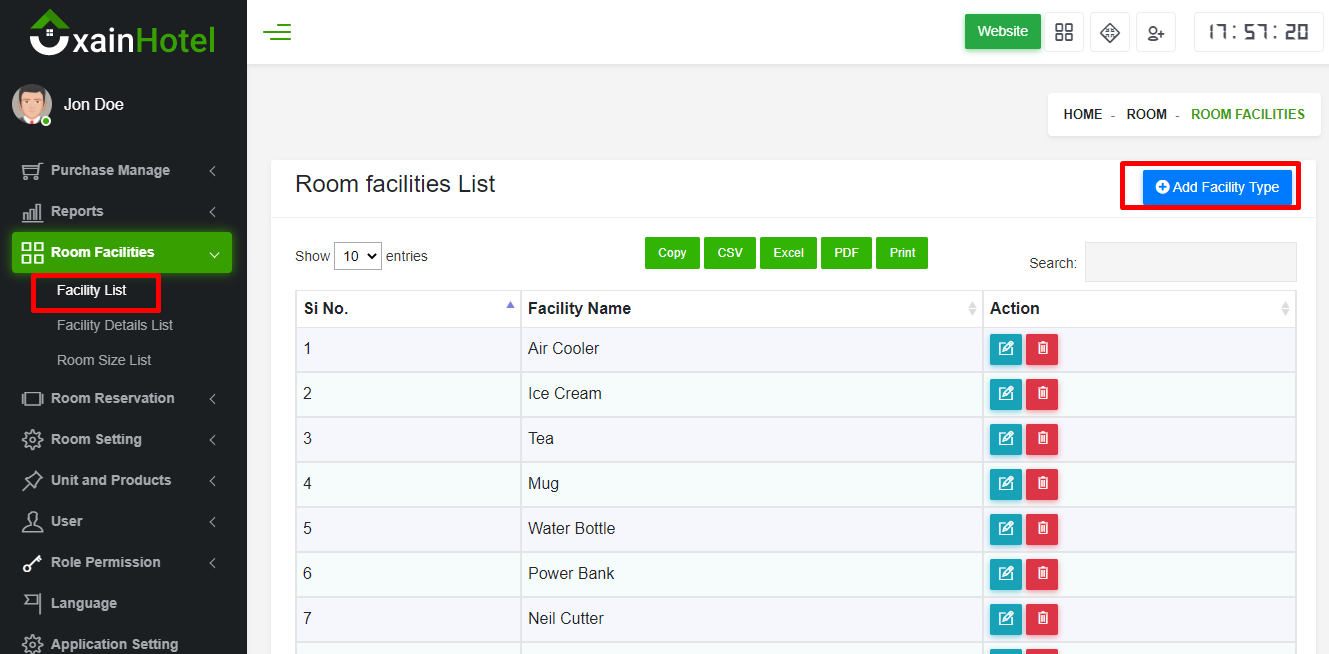Open the entries-per-page dropdown
Viewport: 1329px width, 654px height.
tap(358, 256)
